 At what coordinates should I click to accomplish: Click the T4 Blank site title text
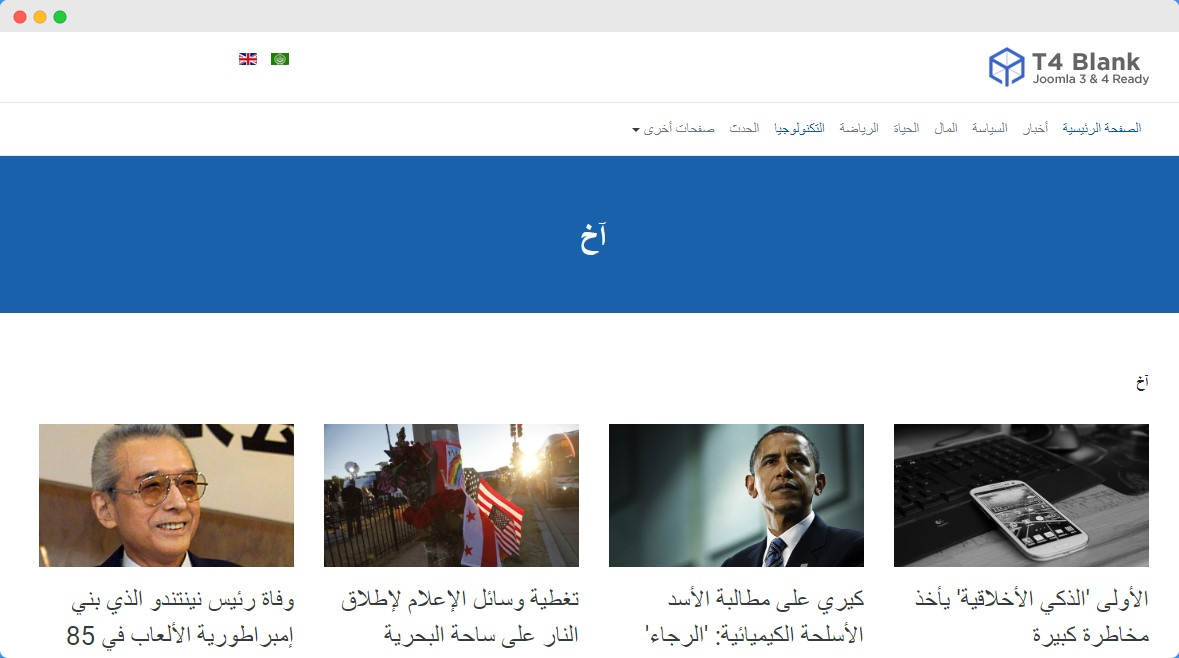1086,62
